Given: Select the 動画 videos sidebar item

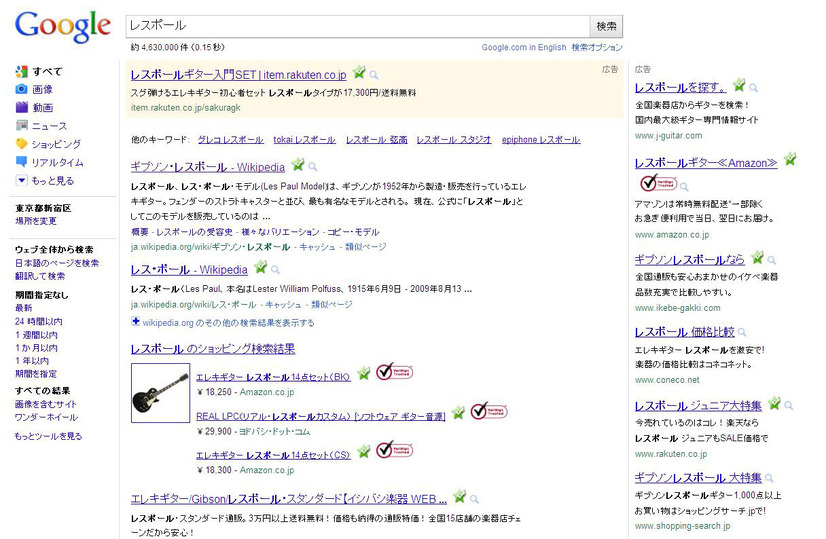Looking at the screenshot, I should [x=42, y=107].
